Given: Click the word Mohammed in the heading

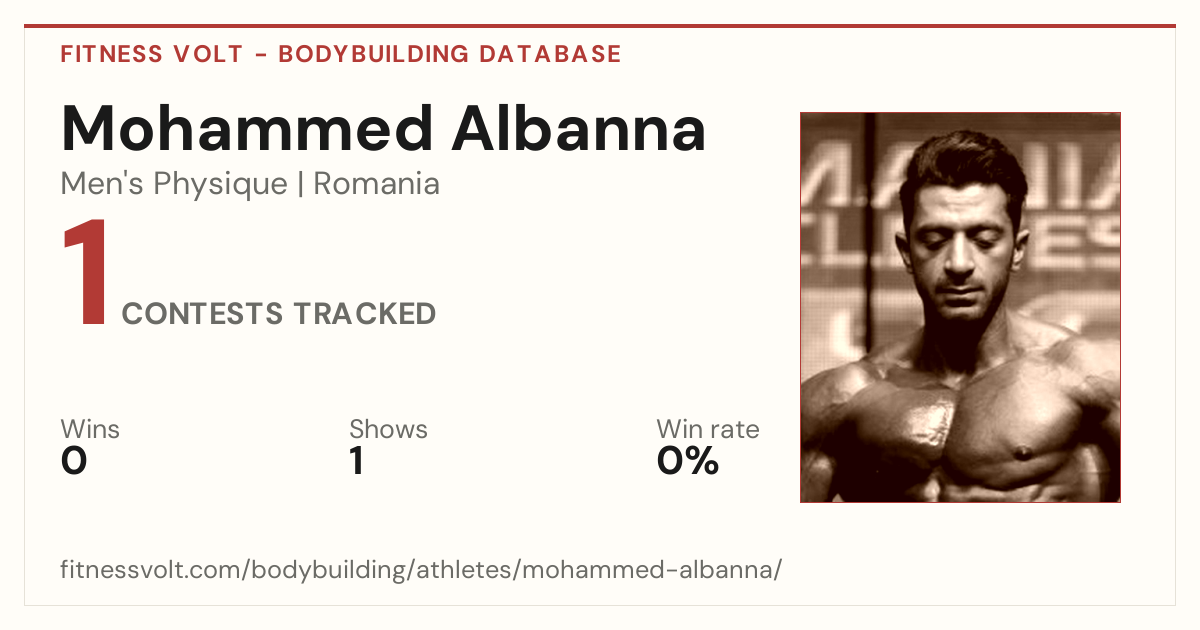Looking at the screenshot, I should (x=247, y=127).
